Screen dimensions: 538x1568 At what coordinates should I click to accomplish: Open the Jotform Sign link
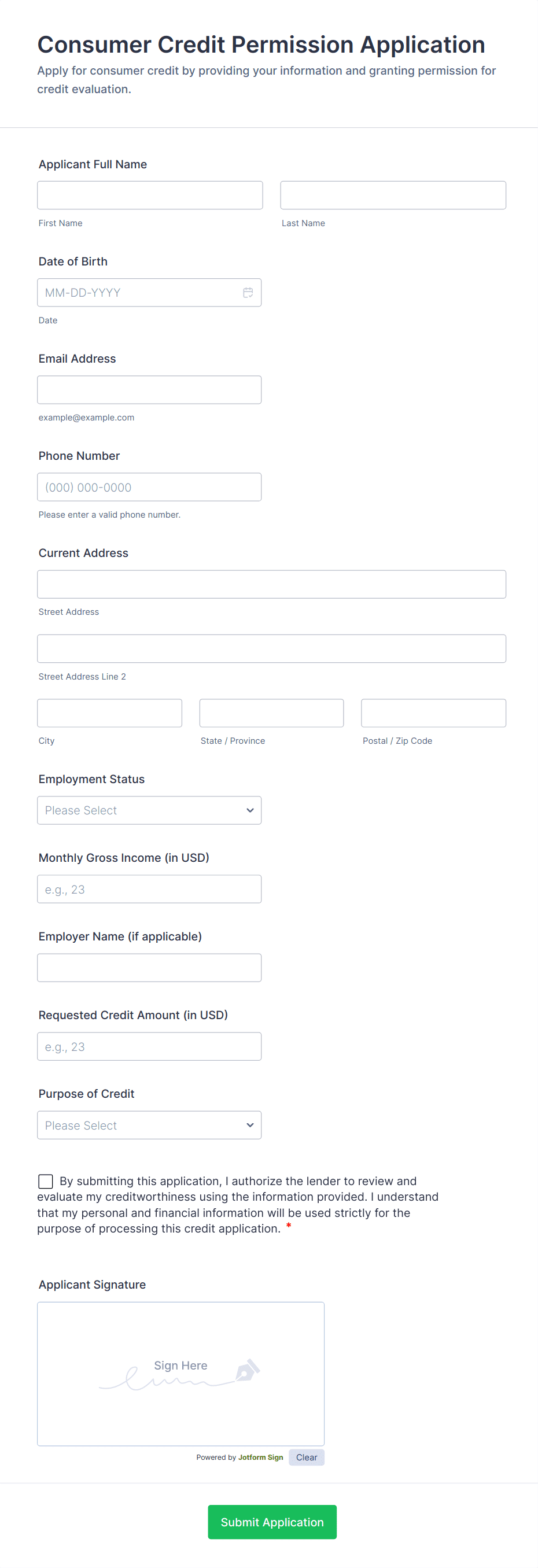click(260, 1457)
